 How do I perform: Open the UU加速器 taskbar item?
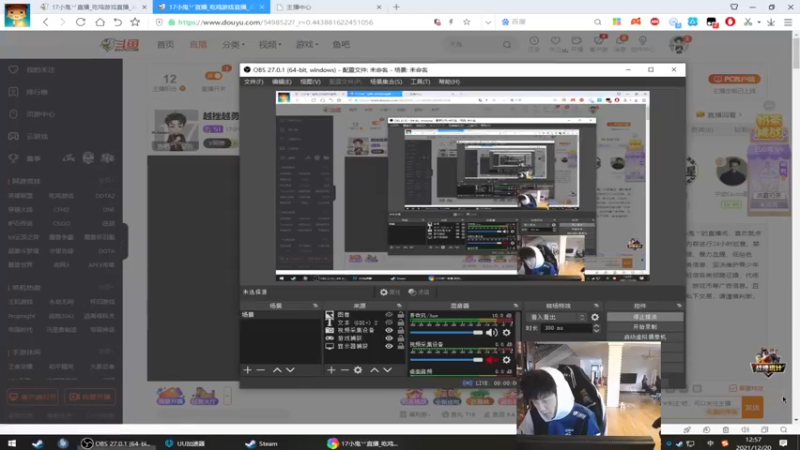pyautogui.click(x=185, y=443)
